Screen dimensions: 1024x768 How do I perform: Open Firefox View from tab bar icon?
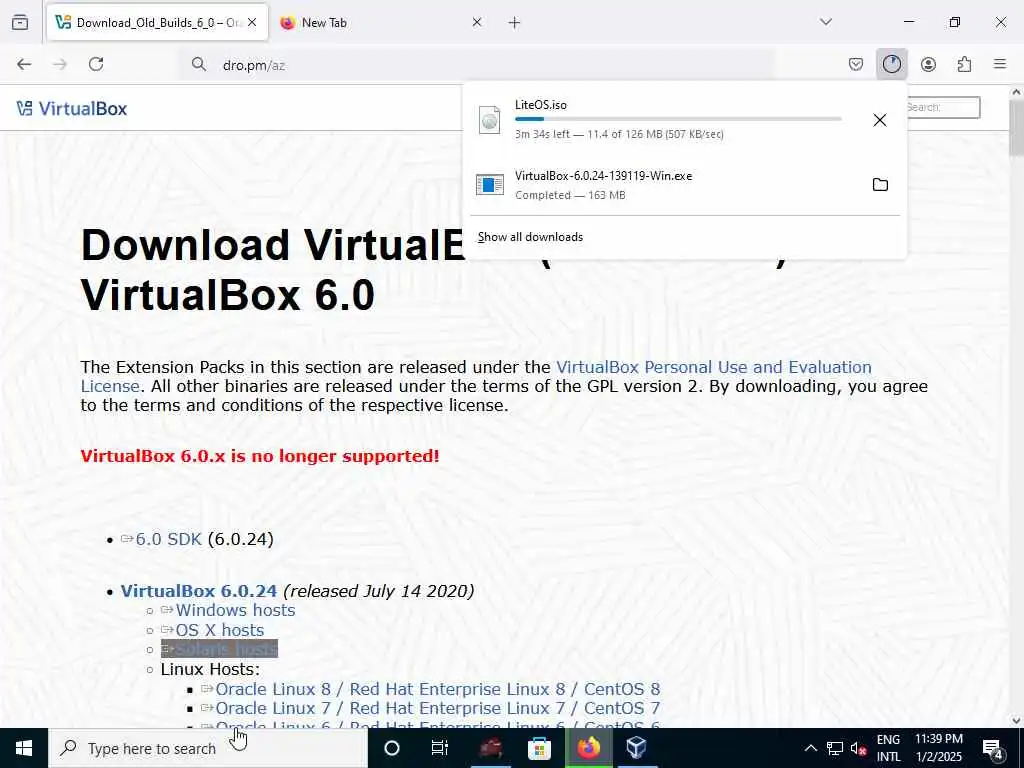pyautogui.click(x=20, y=22)
